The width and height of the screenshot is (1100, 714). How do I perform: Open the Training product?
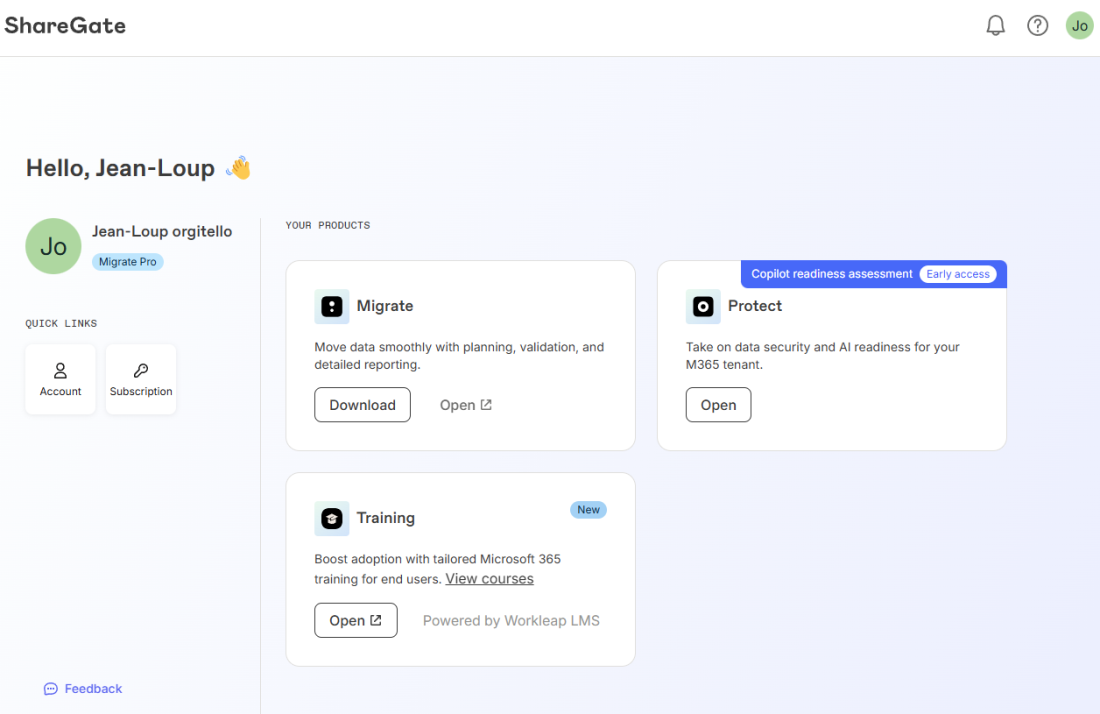(355, 620)
